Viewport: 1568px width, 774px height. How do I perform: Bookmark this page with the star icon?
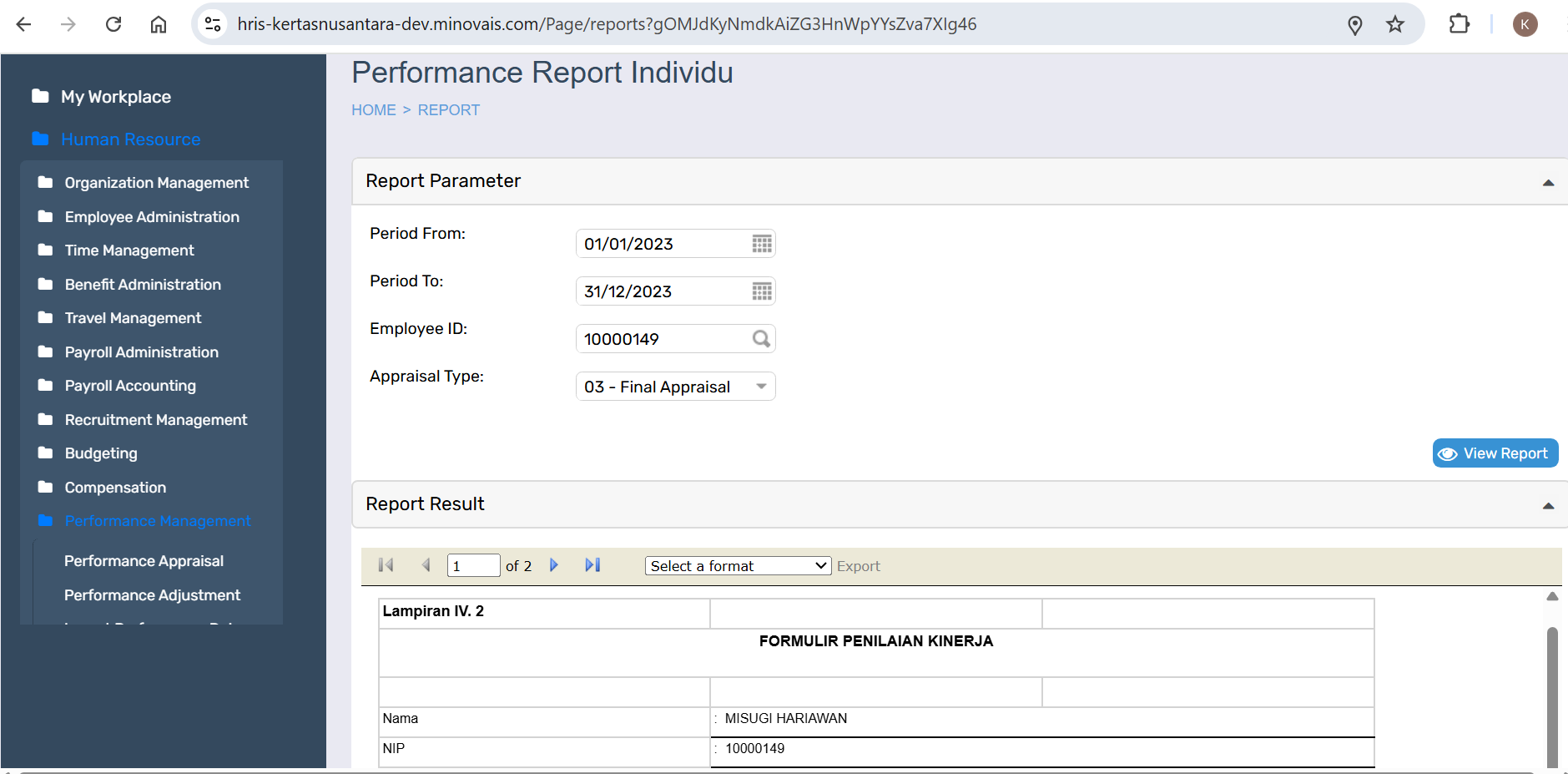1395,24
